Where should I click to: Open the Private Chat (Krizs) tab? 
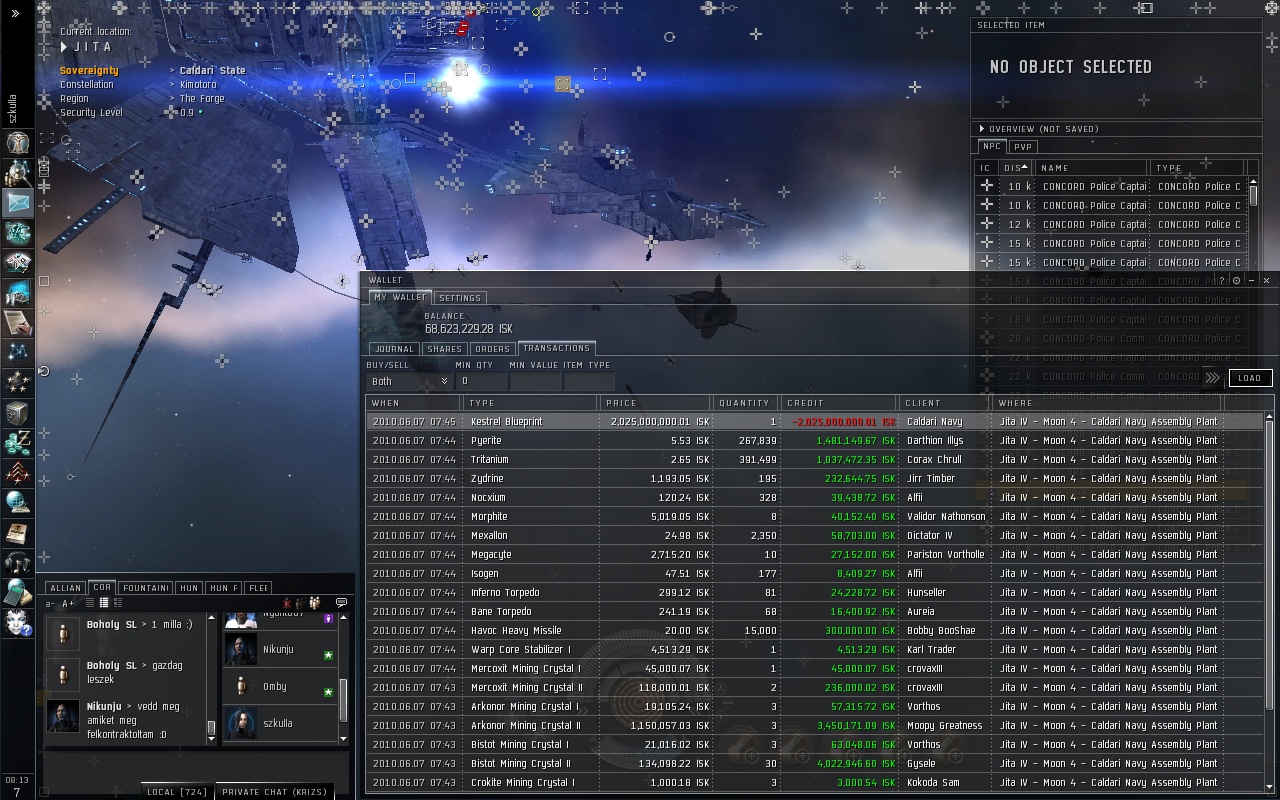point(275,791)
